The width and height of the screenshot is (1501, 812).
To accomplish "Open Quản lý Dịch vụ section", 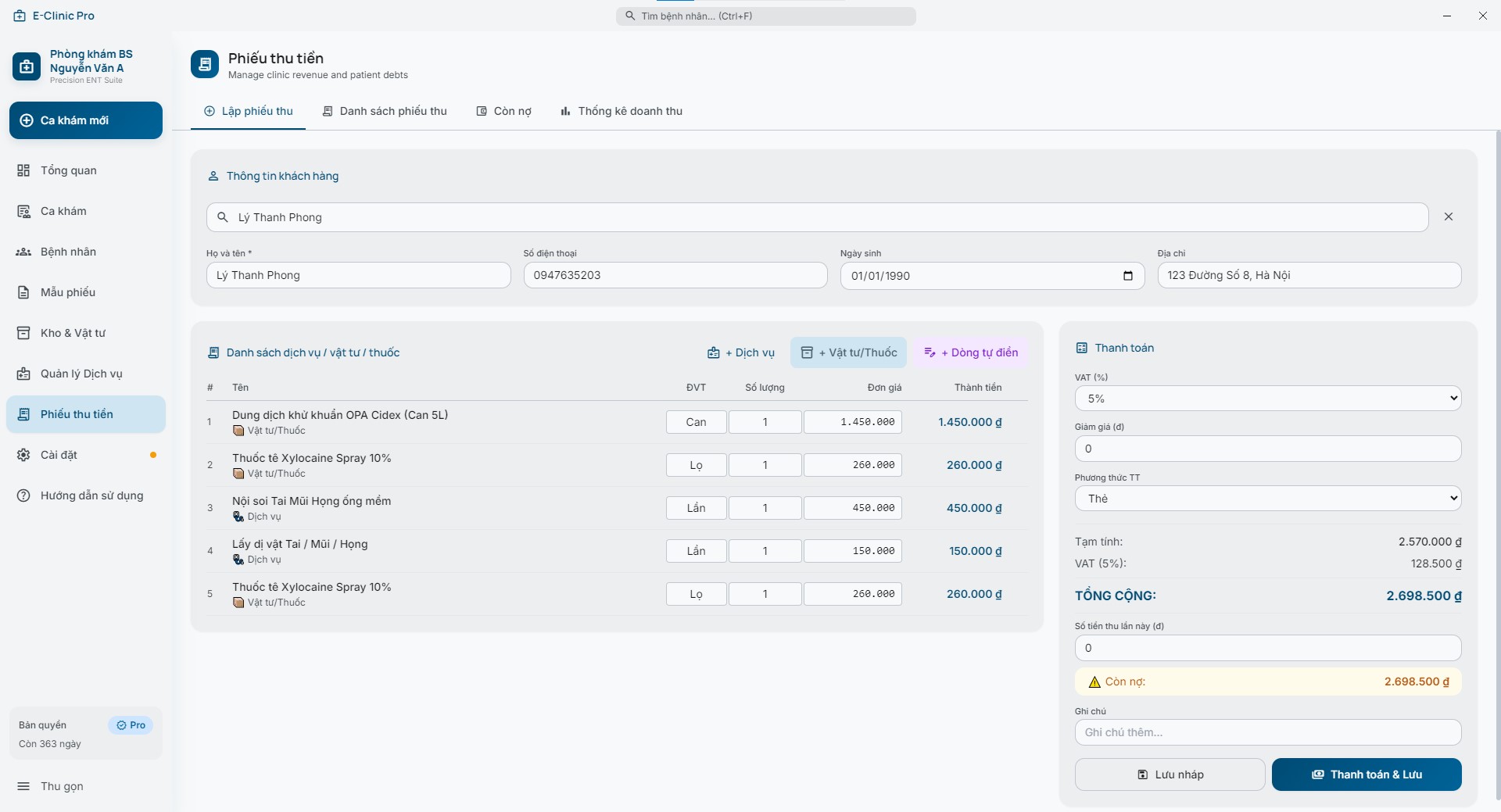I will coord(86,374).
